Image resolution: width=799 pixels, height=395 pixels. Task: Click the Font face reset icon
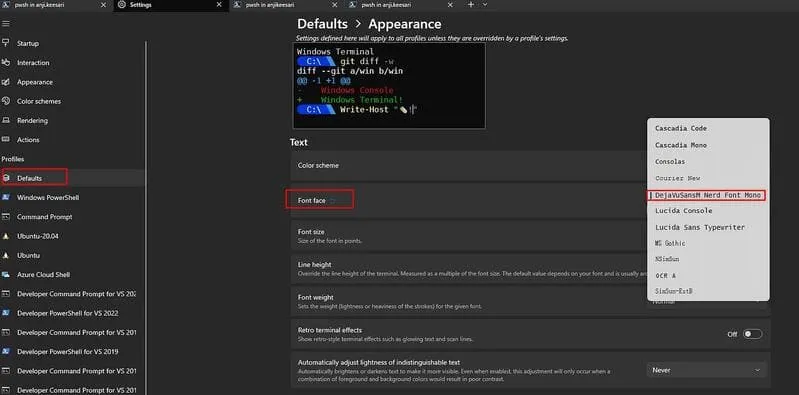333,201
